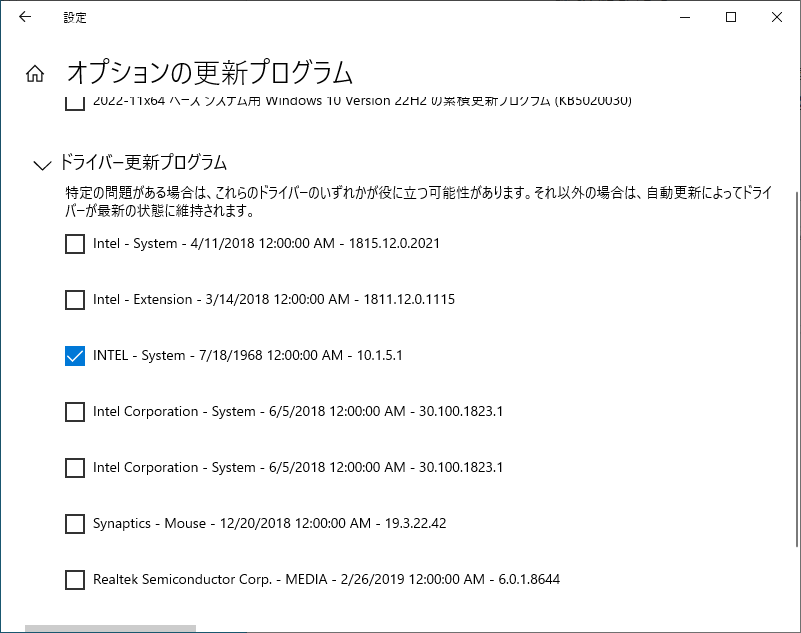
Task: Enable the Synaptics Mouse 19.3.22.42 checkbox
Action: [75, 524]
